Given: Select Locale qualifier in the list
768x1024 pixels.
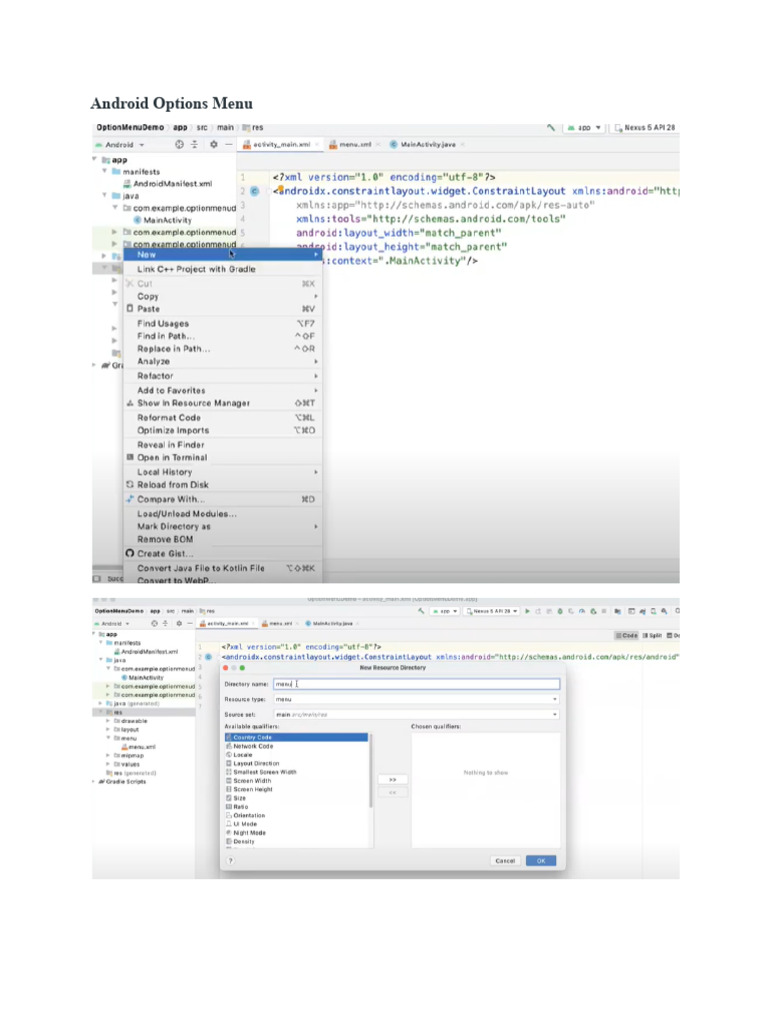Looking at the screenshot, I should pos(296,755).
